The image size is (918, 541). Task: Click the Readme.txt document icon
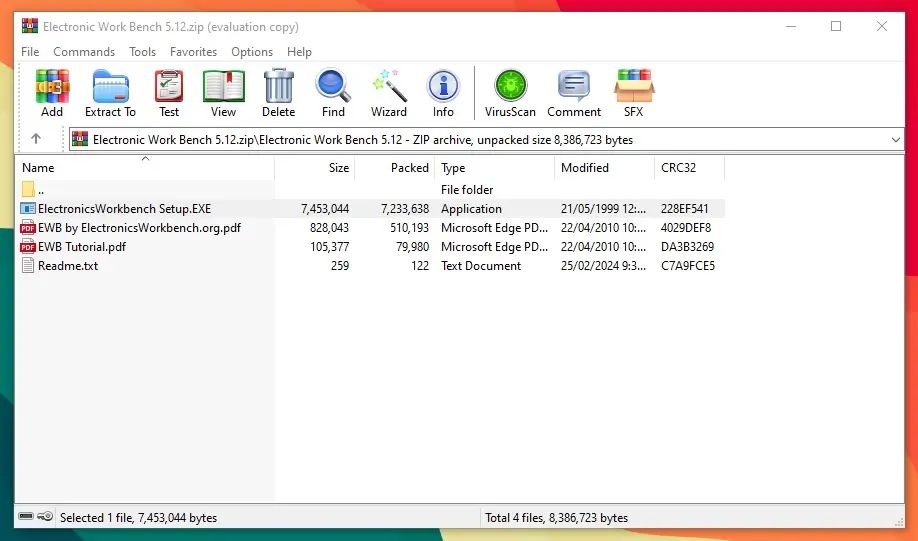28,265
